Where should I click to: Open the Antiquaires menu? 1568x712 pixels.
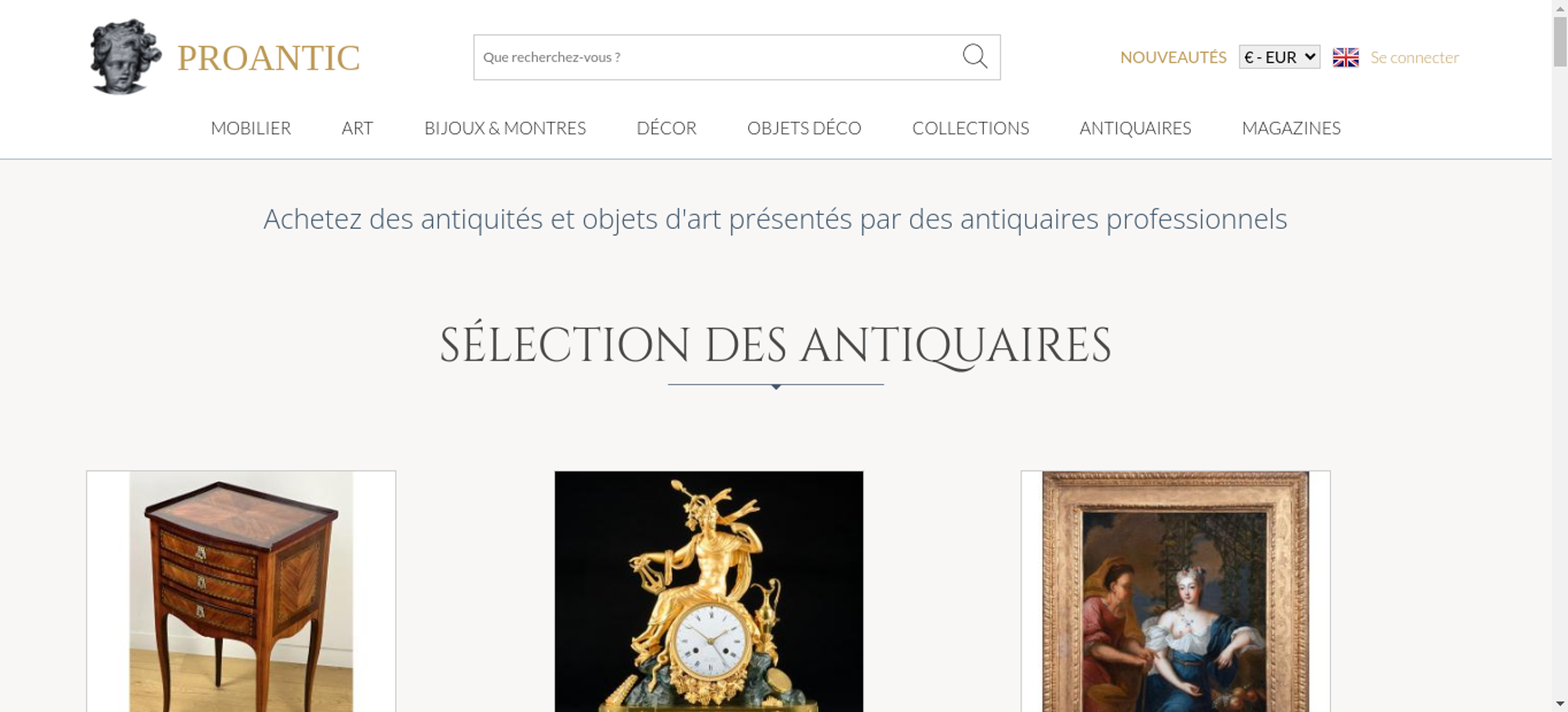pos(1135,128)
